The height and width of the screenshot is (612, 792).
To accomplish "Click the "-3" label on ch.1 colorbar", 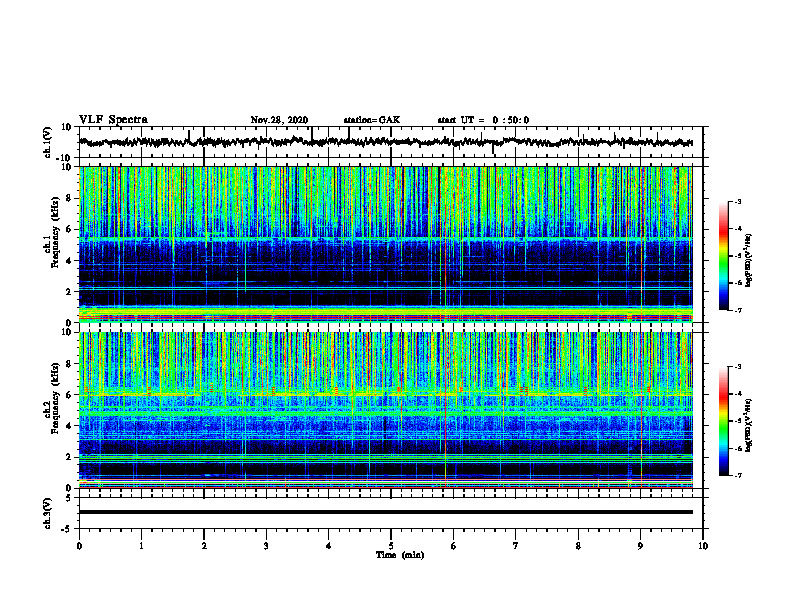I will pos(737,201).
